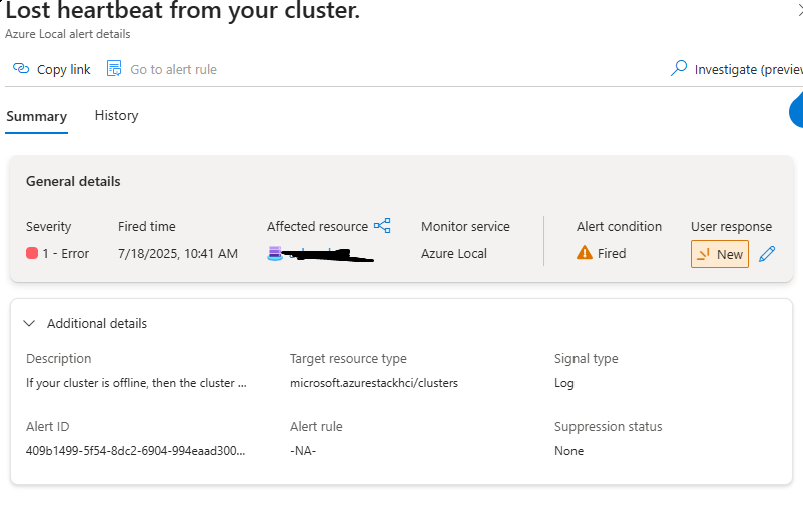The image size is (803, 507).
Task: Click the 'Severity' column label
Action: tap(49, 226)
